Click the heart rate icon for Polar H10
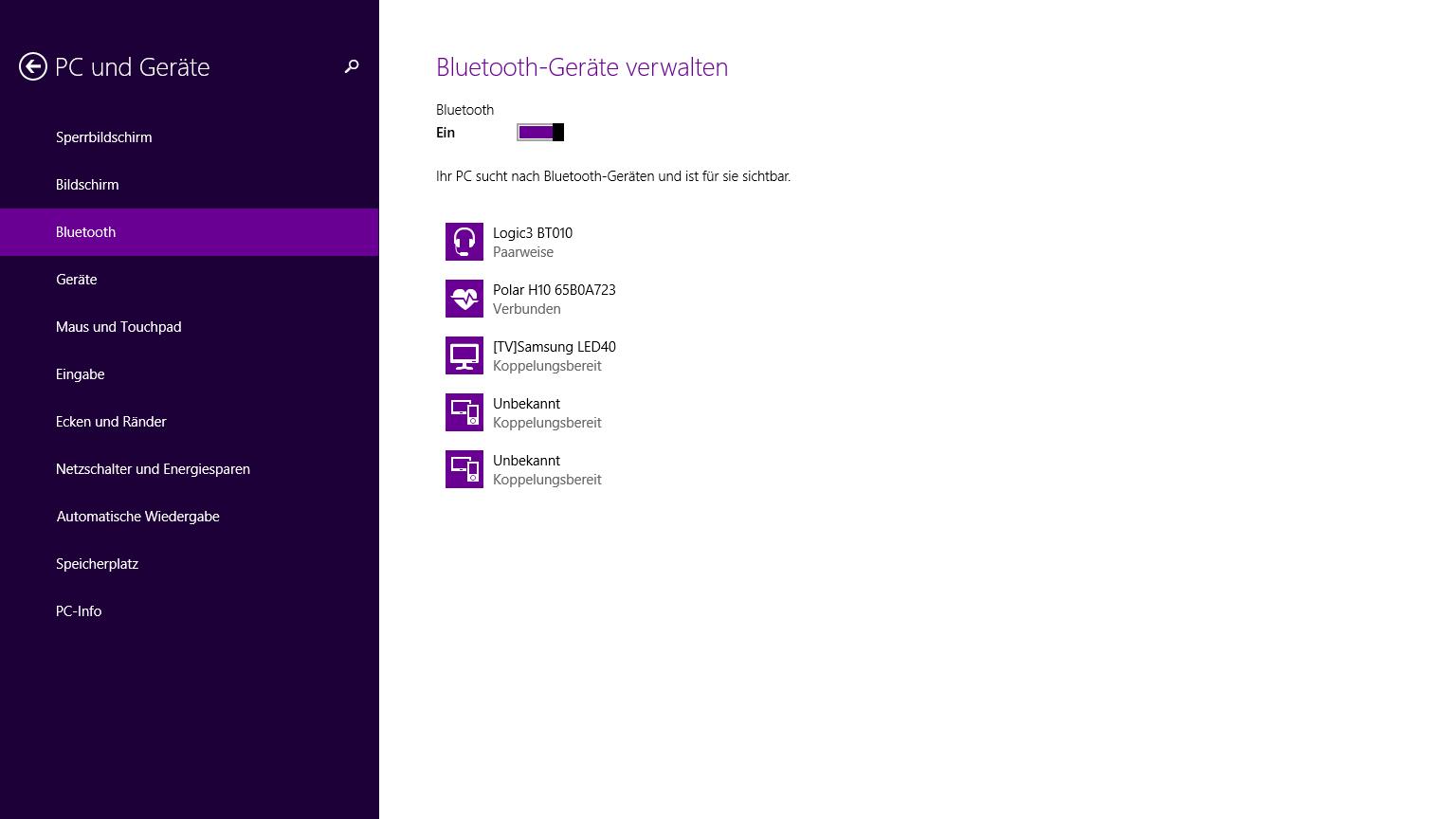1456x819 pixels. [464, 299]
